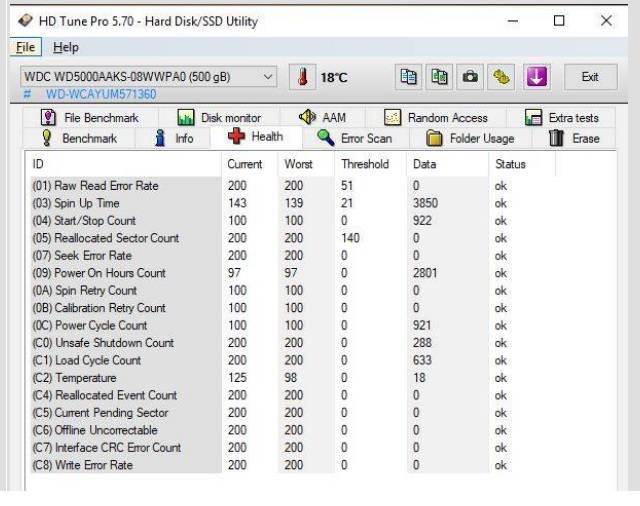
Task: Switch to the AAM tab
Action: (322, 118)
